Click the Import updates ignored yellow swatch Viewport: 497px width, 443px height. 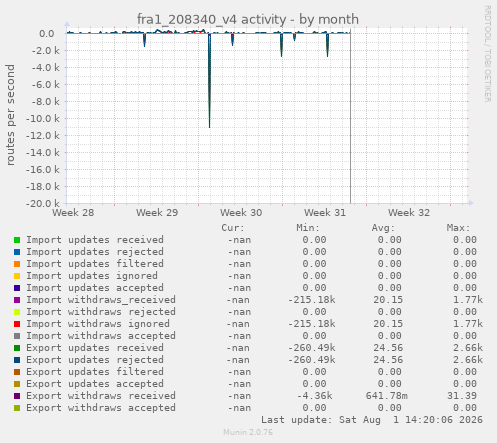(17, 276)
